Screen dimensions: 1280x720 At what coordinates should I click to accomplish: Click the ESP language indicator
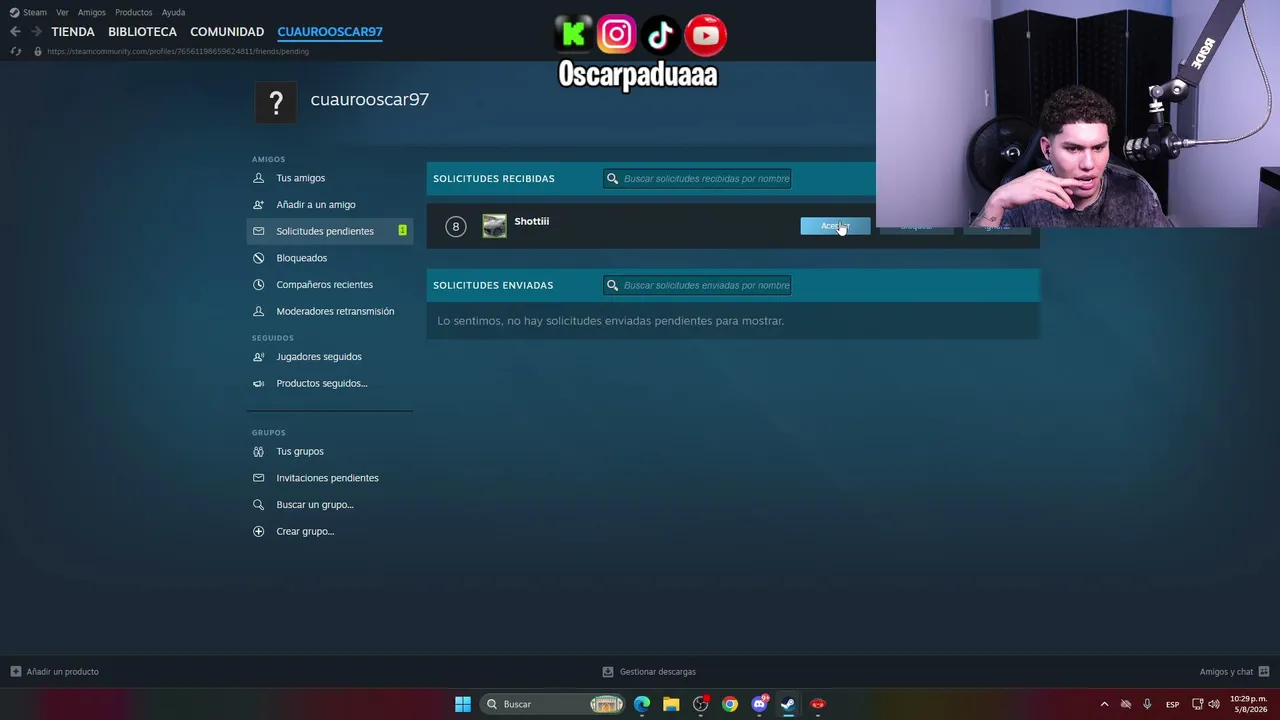point(1172,704)
